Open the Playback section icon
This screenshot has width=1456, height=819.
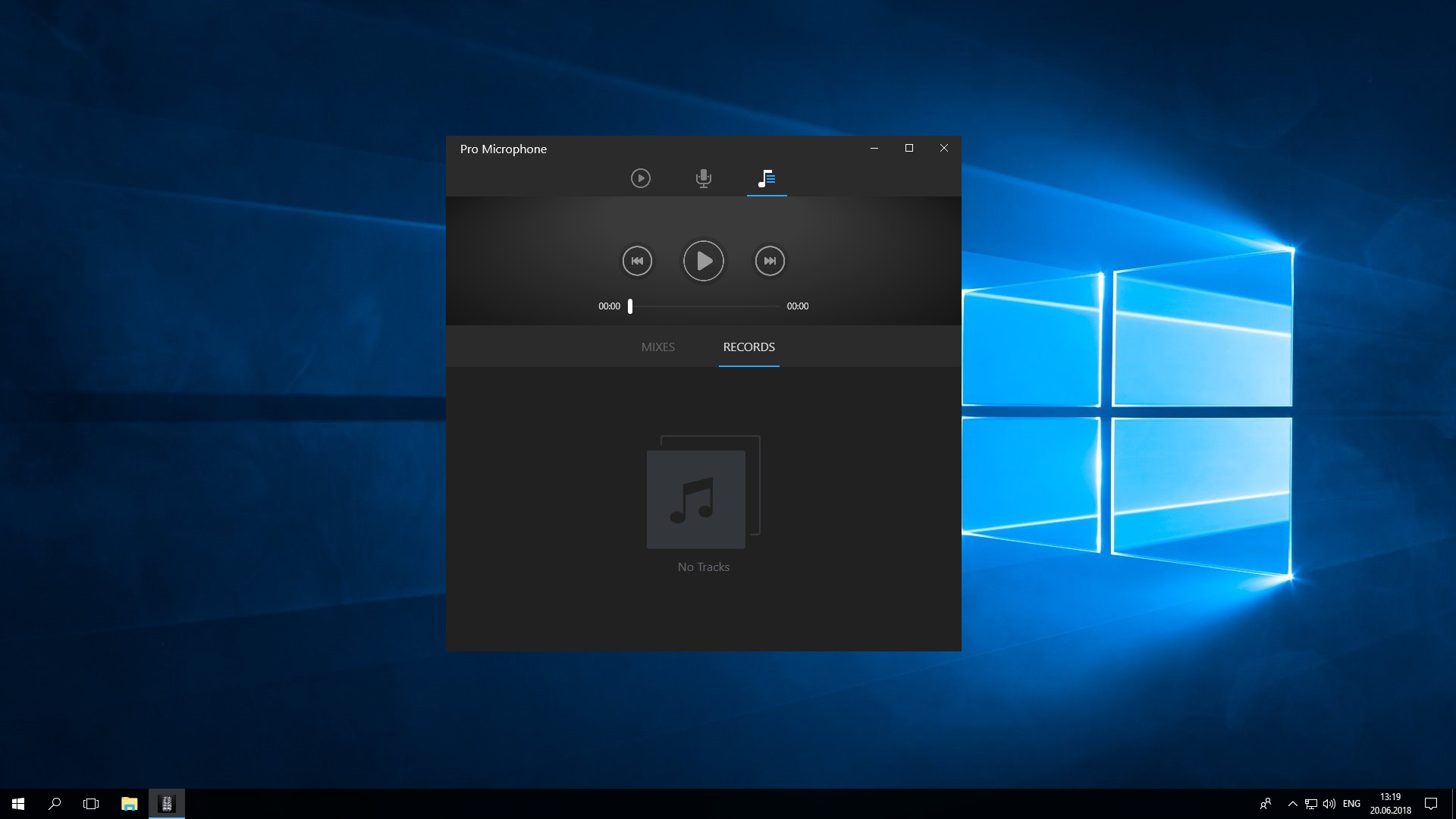(640, 178)
